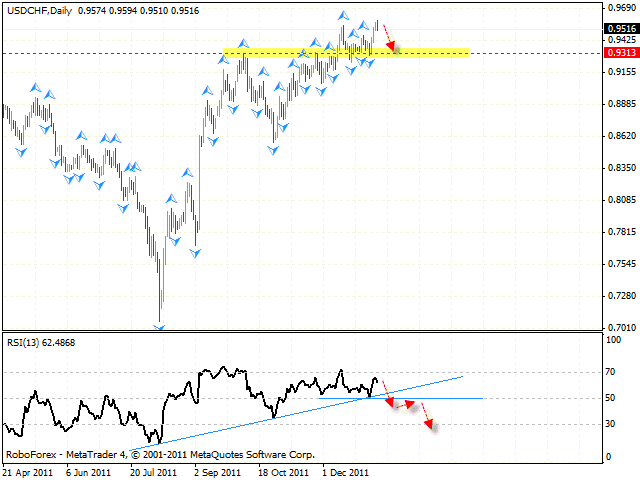Click the 21 Apr 2011 date label

coord(29,470)
